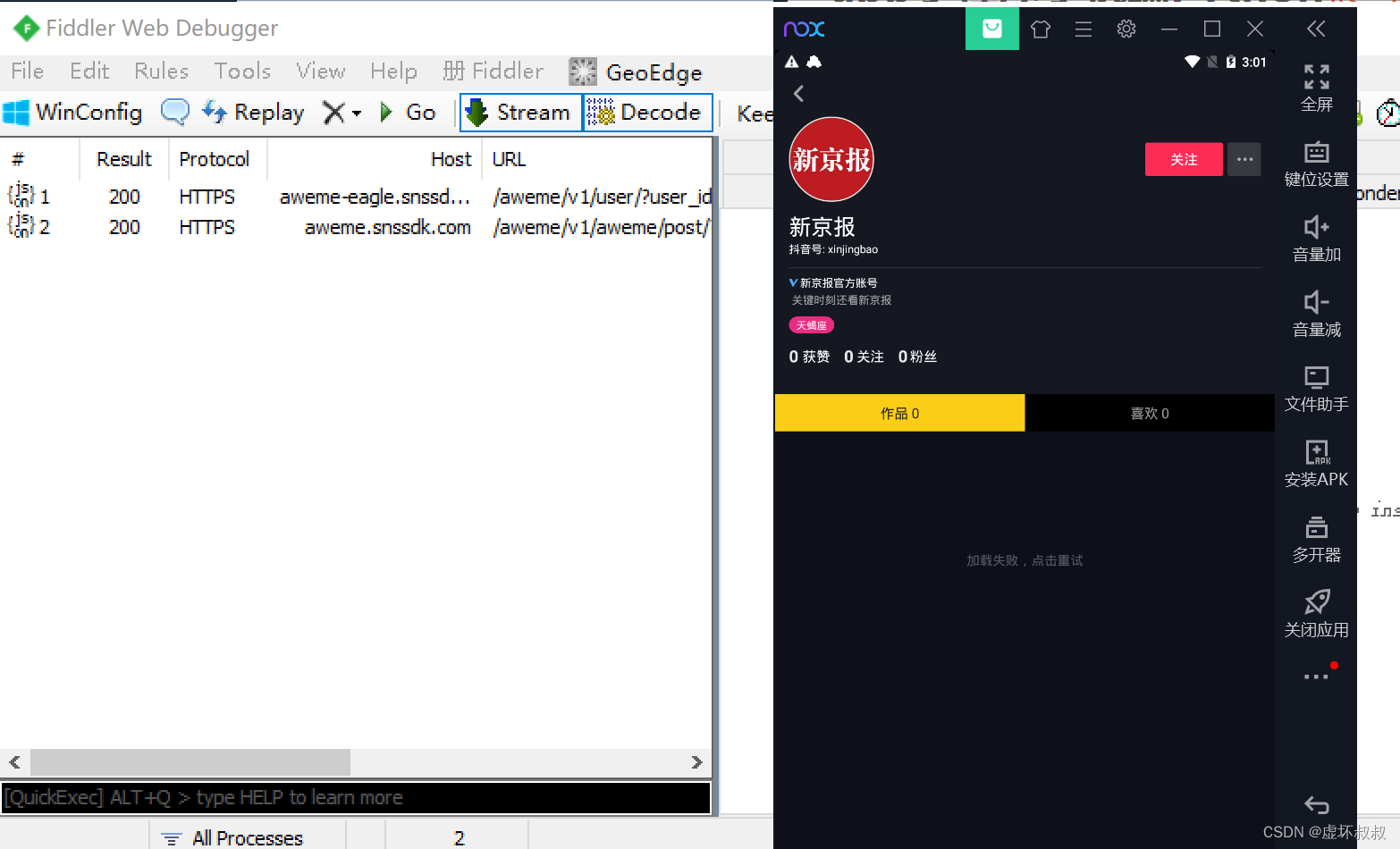Screen dimensions: 1400x849
Task: Open the Help menu
Action: point(393,71)
